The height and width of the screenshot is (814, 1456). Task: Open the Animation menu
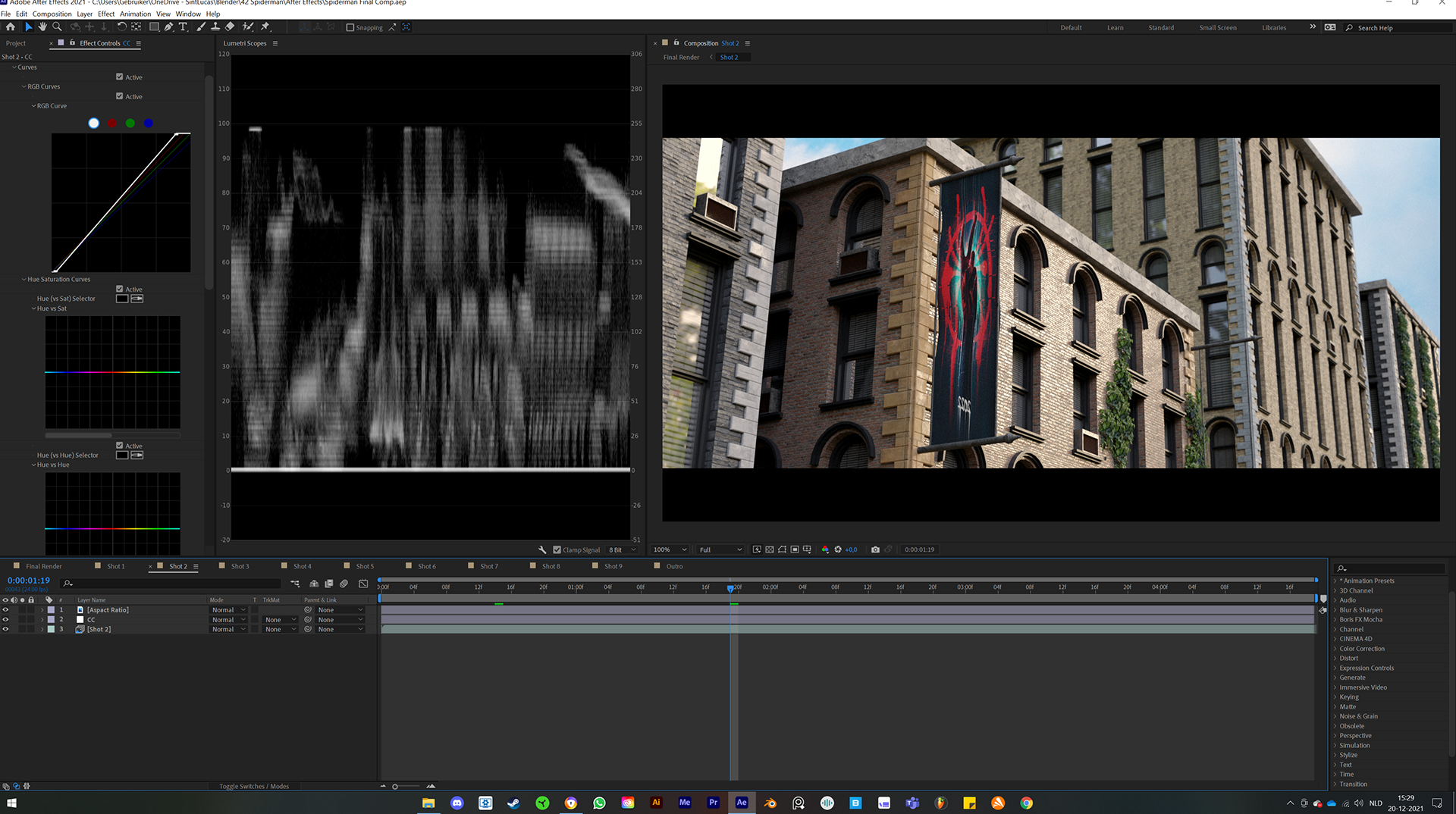tap(136, 14)
